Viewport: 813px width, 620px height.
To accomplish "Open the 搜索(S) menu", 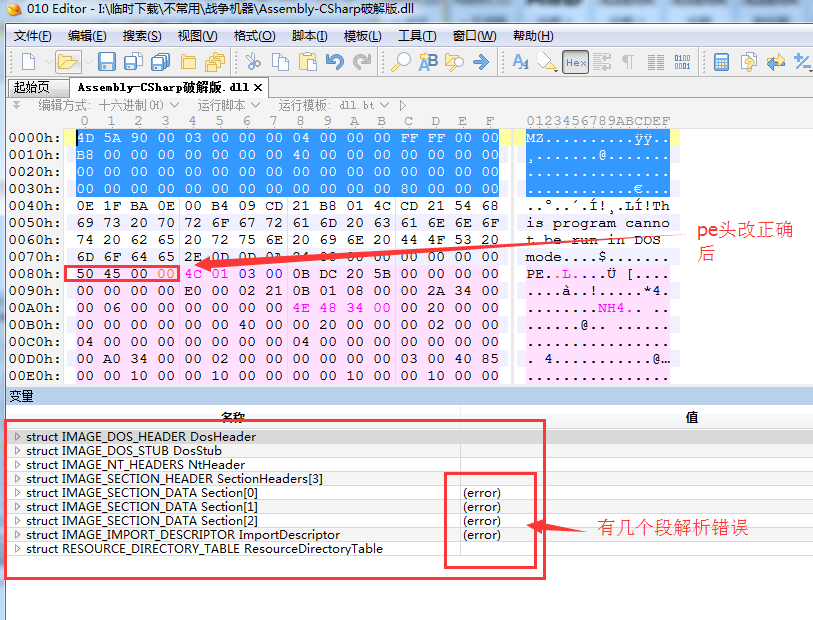I will [x=142, y=36].
